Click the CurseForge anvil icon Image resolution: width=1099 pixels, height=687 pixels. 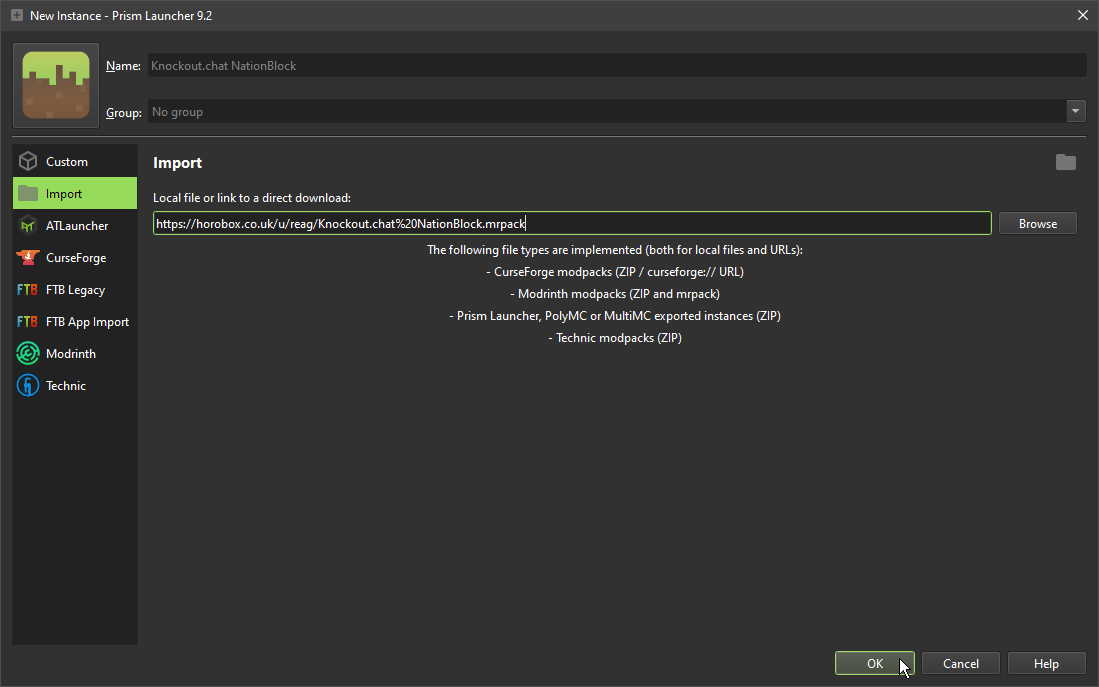(28, 257)
